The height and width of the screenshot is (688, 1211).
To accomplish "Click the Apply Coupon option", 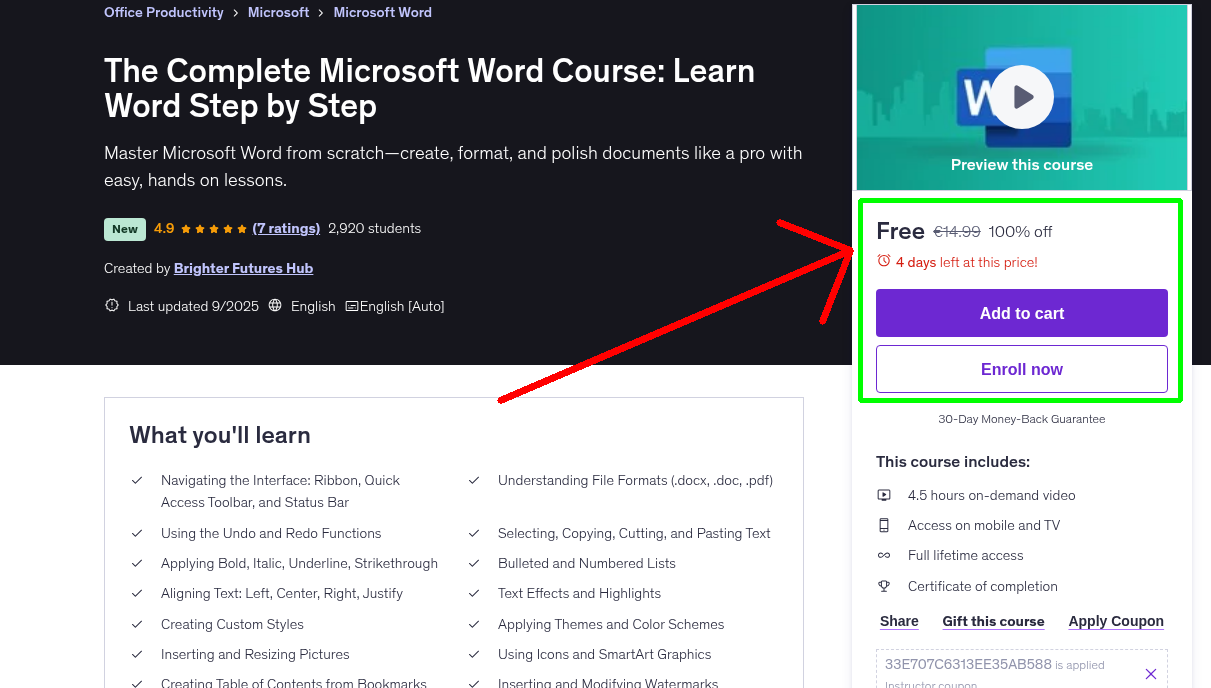I will (x=1116, y=621).
